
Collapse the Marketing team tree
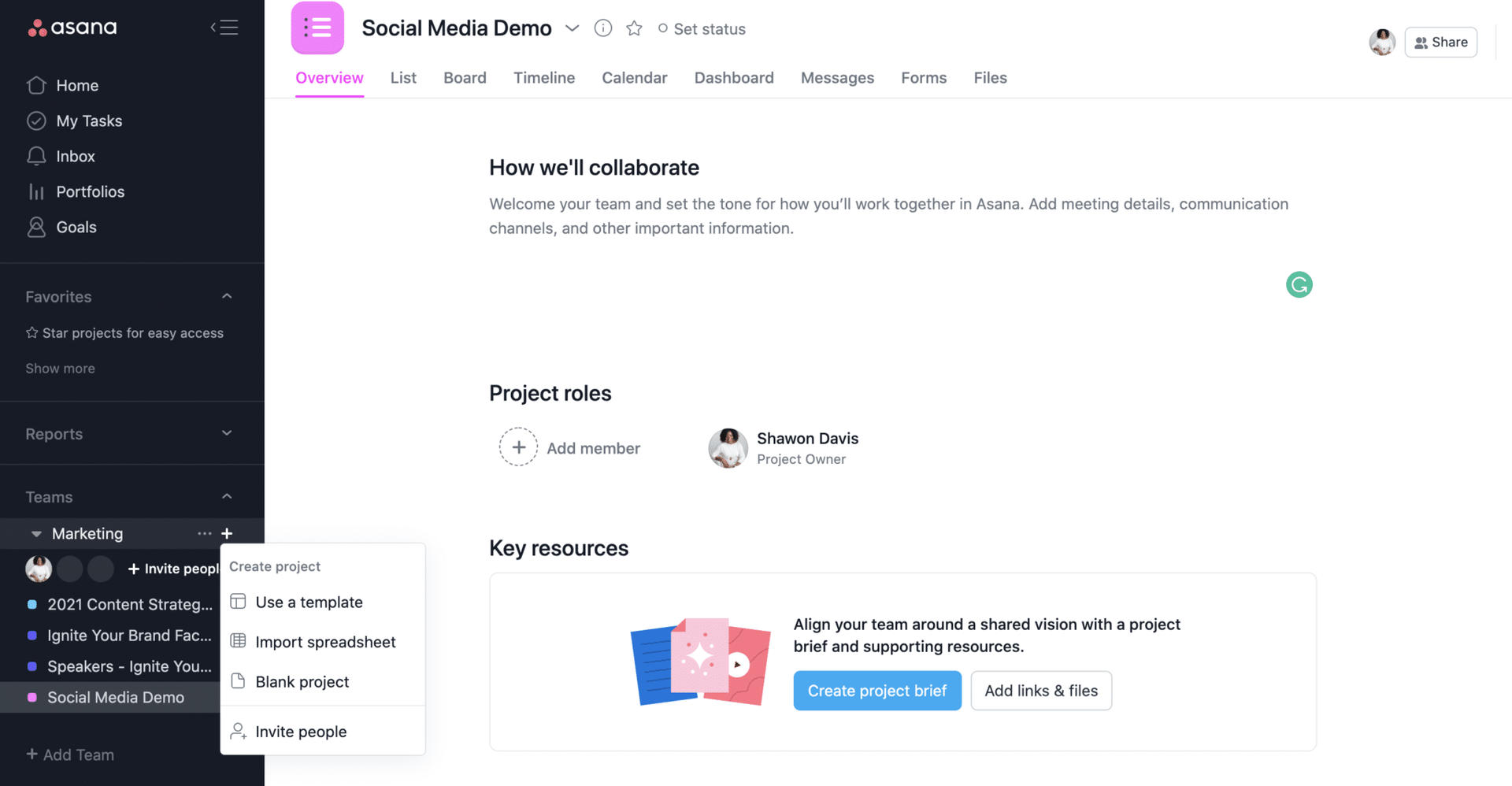[35, 534]
